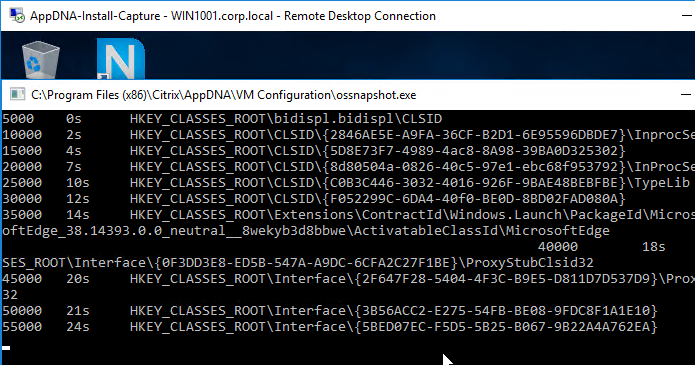The image size is (695, 365).
Task: Click the {5D8E73F7-4989-4ac8 CLSID line
Action: pyautogui.click(x=313, y=151)
